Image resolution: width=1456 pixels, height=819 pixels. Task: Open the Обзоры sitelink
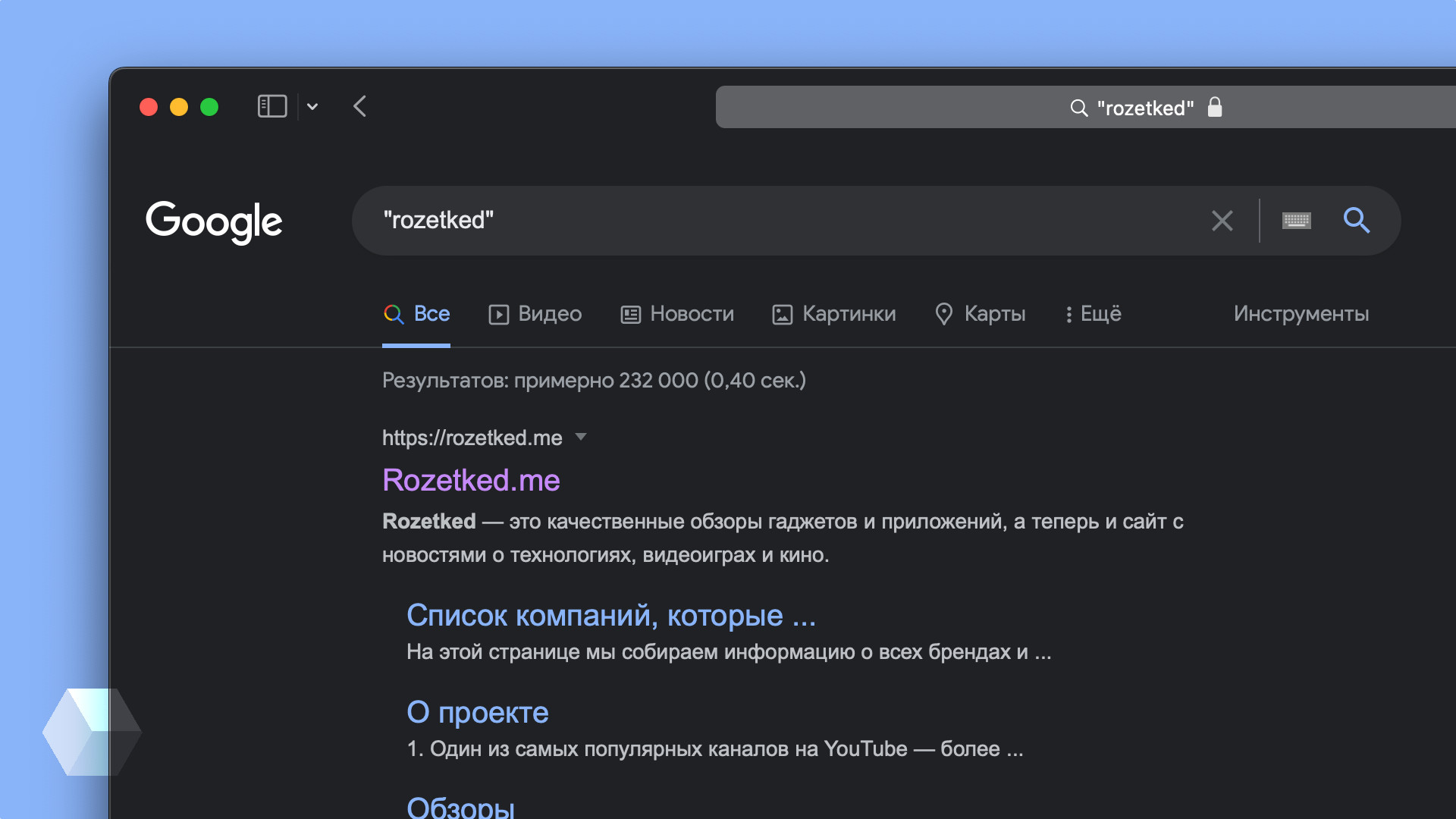[461, 807]
